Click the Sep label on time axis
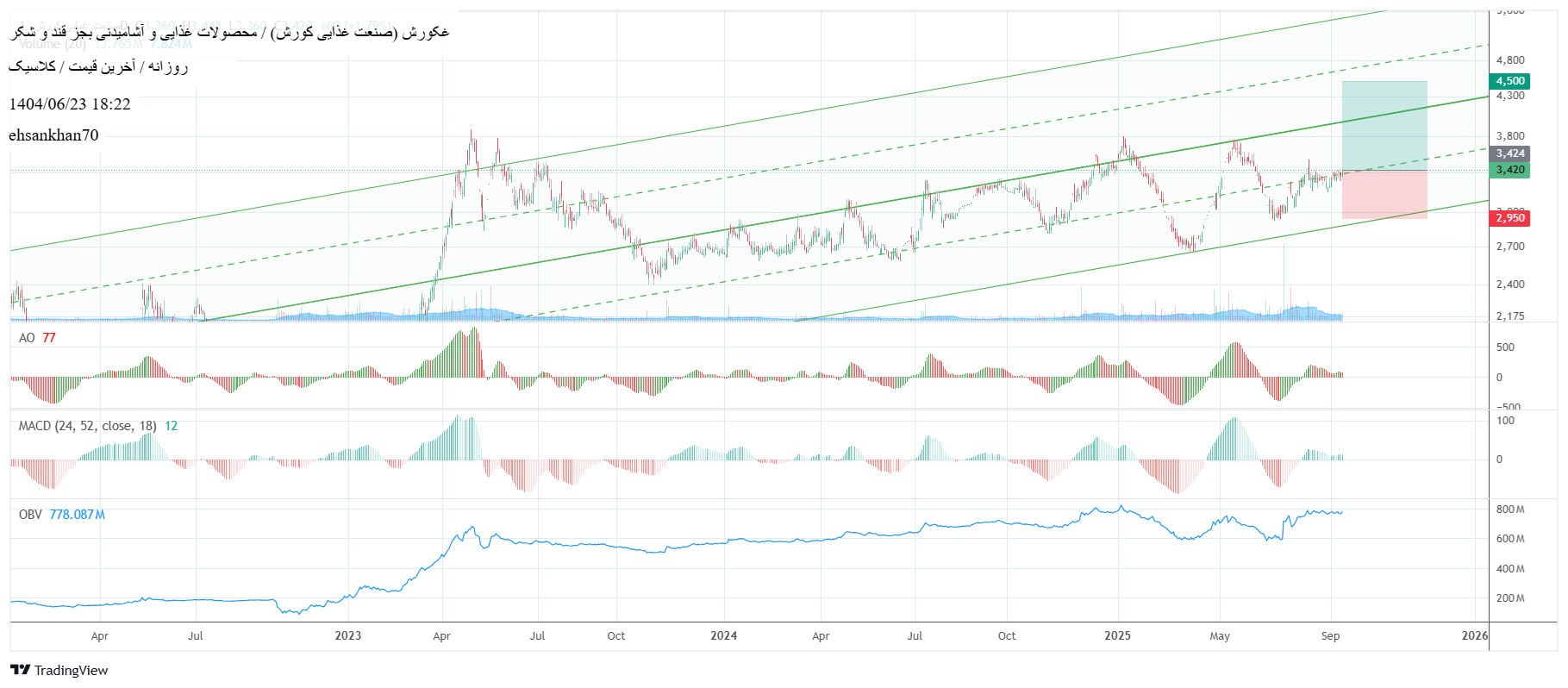 click(1330, 636)
